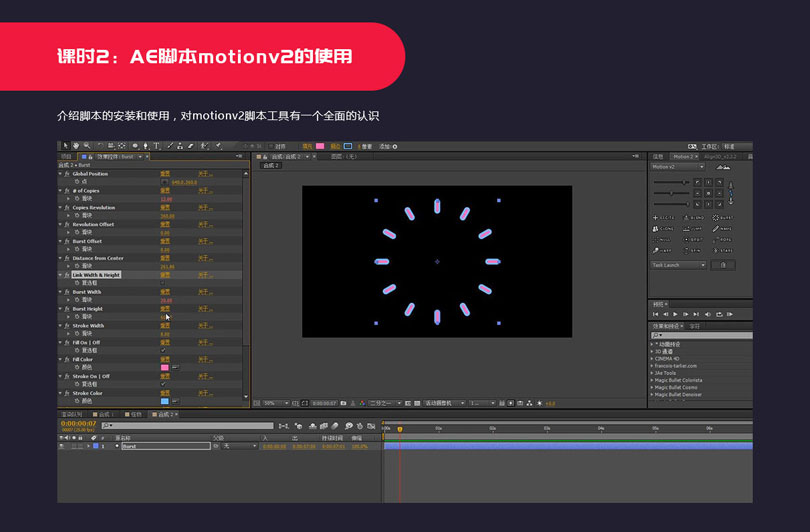Select the Hand tool
Viewport: 810px width, 532px height.
76,146
